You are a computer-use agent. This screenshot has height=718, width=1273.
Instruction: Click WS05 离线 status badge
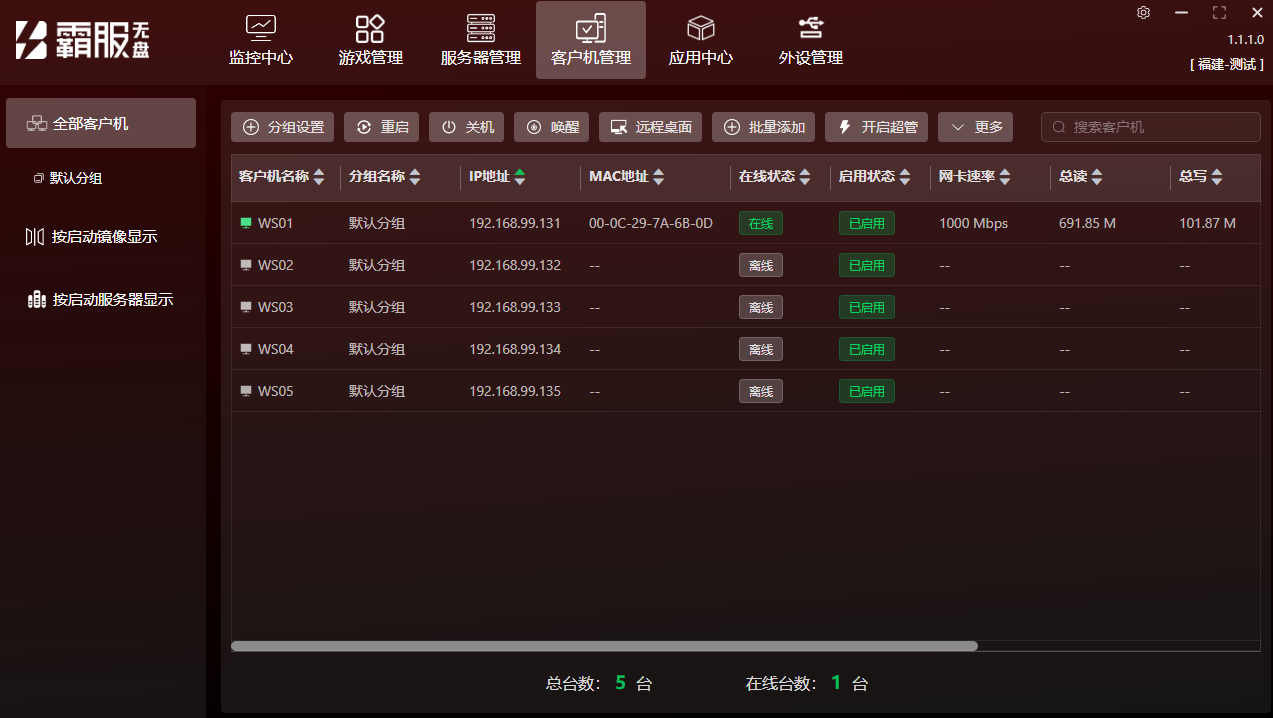[x=761, y=391]
